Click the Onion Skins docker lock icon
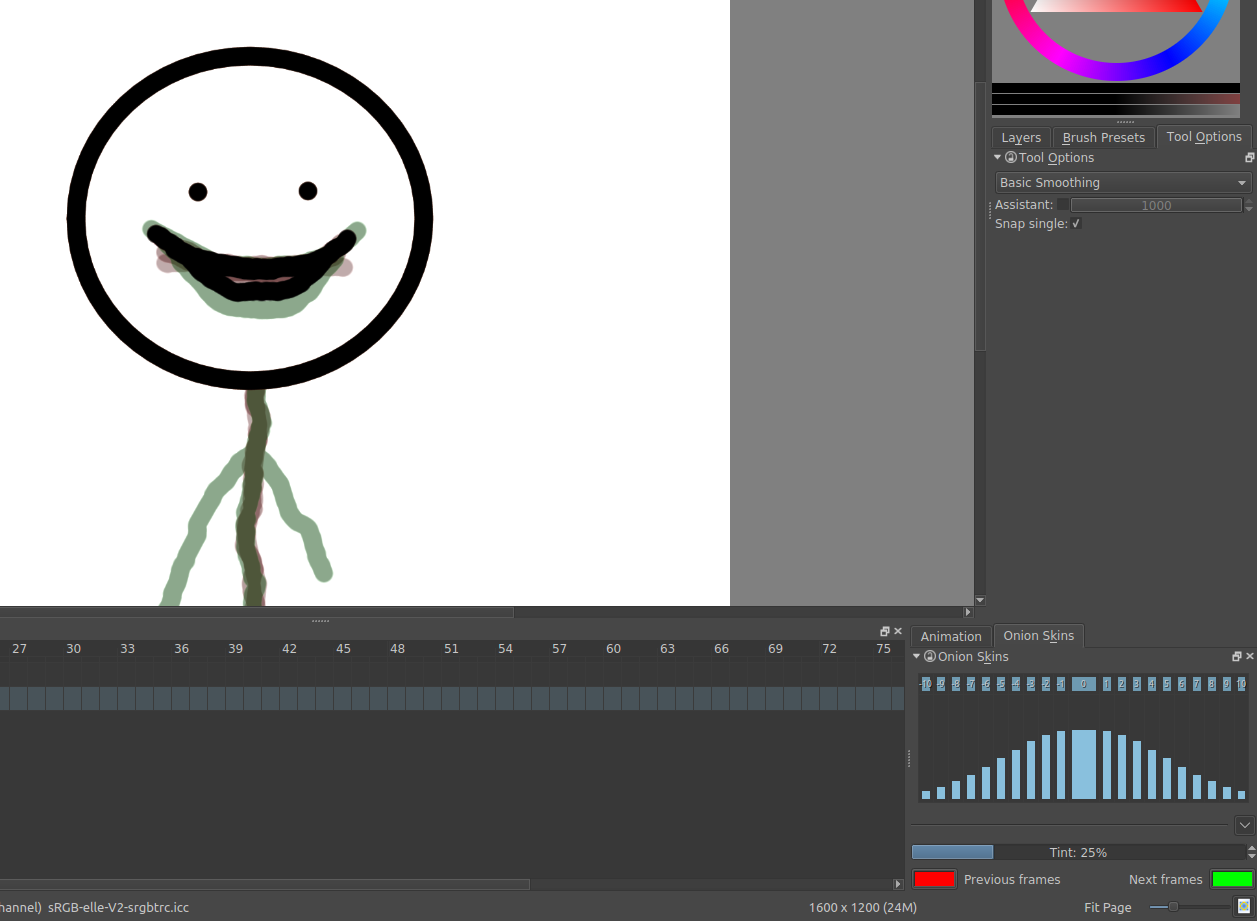Screen dimensions: 1257x921 930,657
